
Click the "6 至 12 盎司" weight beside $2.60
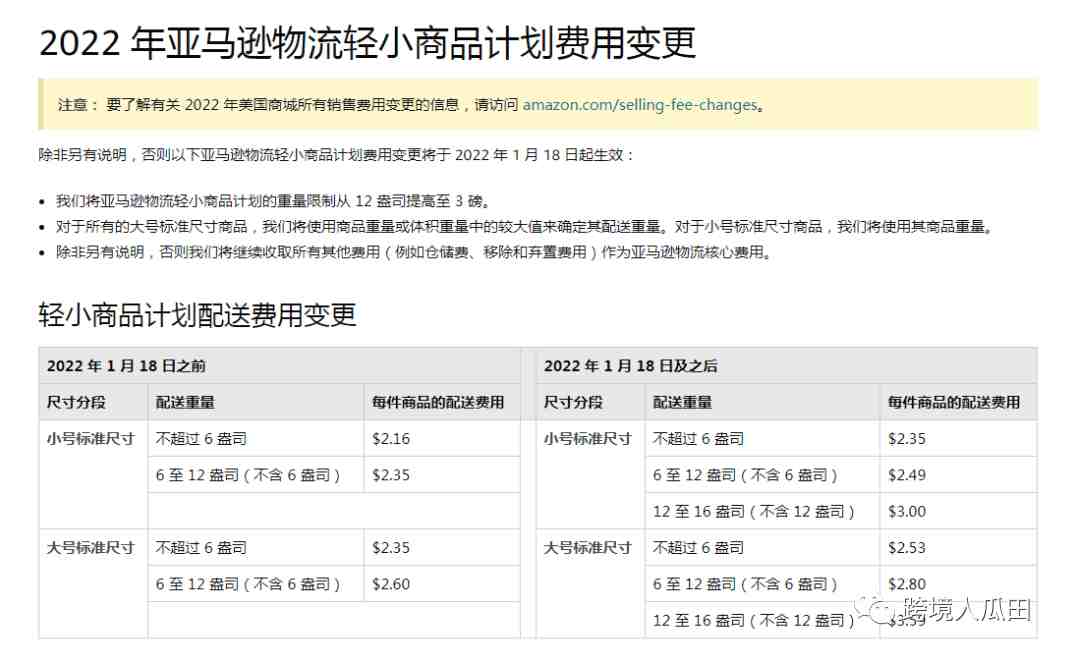click(x=247, y=585)
